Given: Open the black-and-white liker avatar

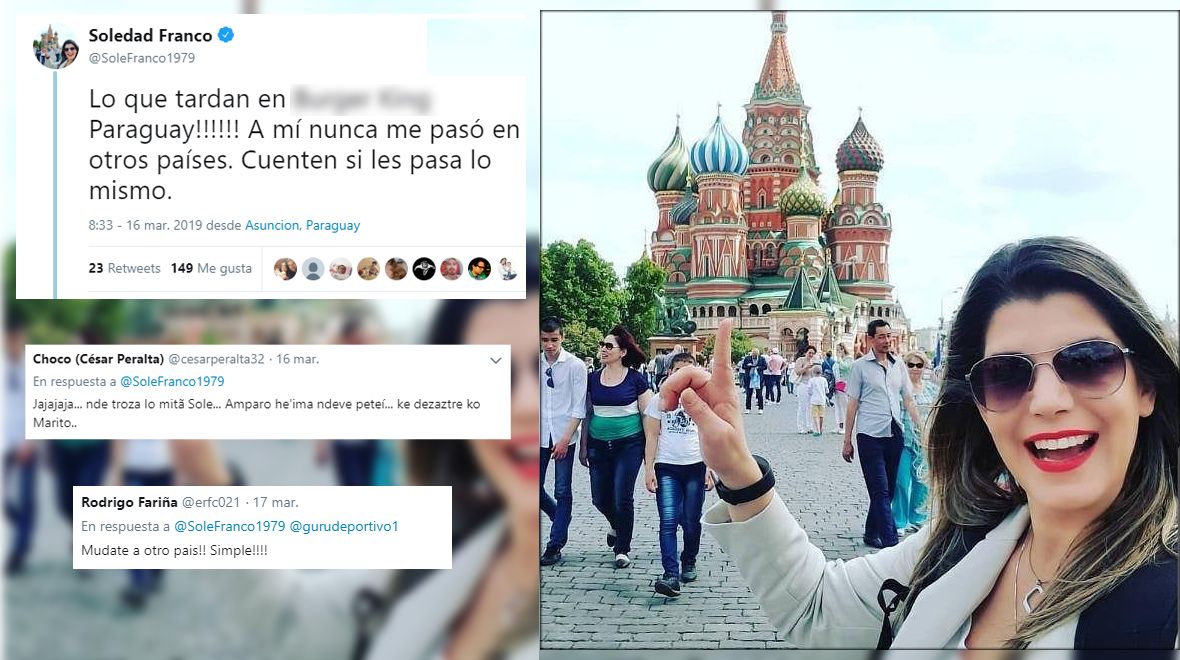Looking at the screenshot, I should click(x=424, y=269).
